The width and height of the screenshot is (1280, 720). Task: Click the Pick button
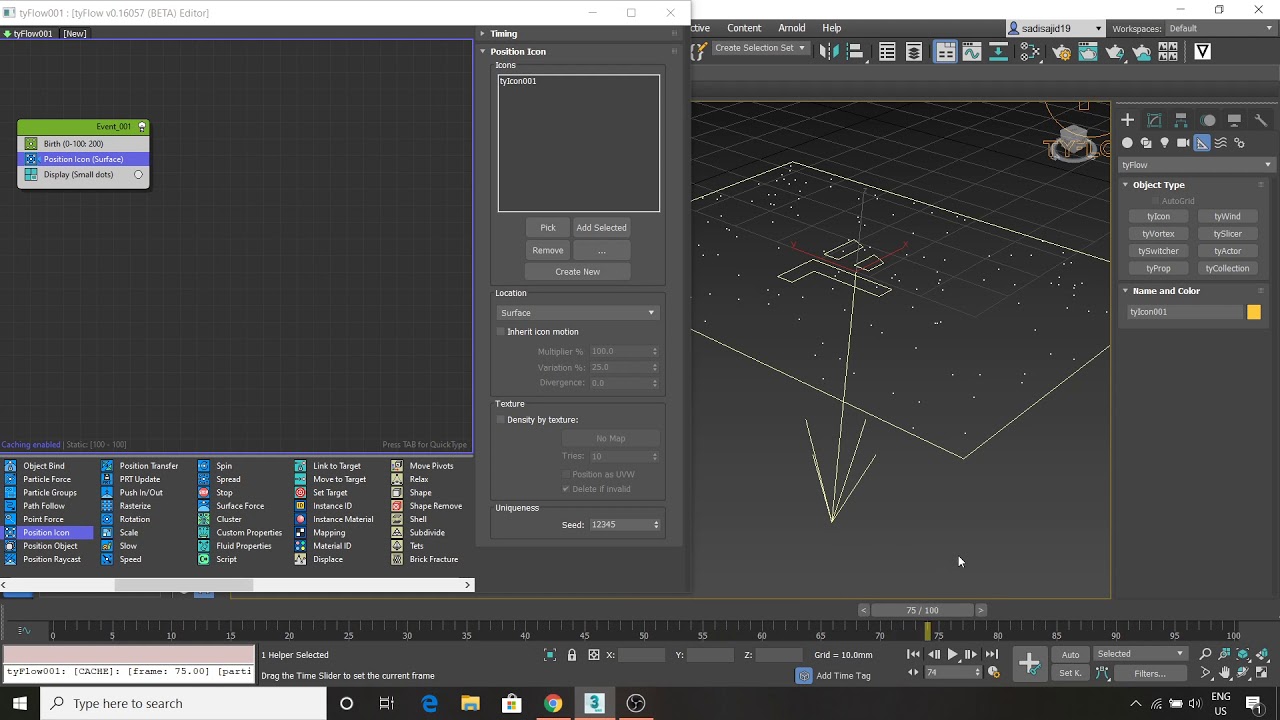coord(548,228)
